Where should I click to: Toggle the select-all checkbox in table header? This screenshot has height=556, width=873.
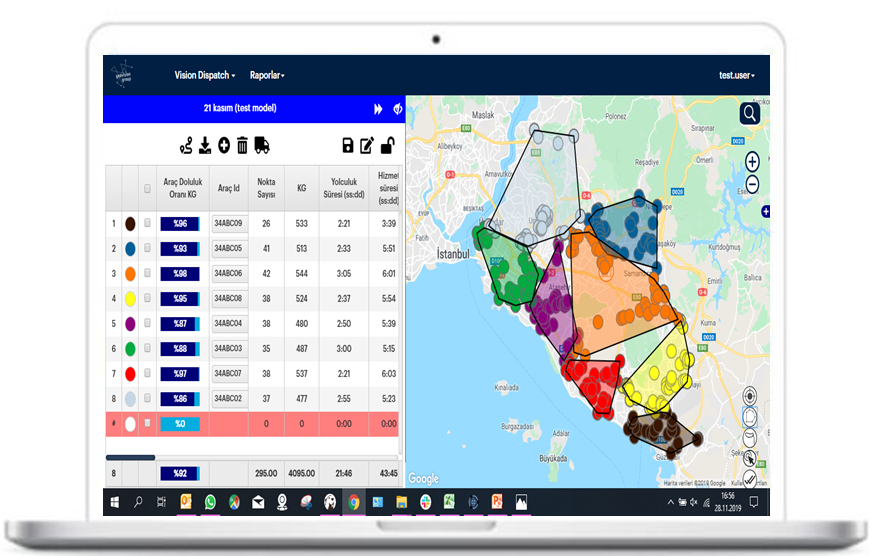click(147, 189)
